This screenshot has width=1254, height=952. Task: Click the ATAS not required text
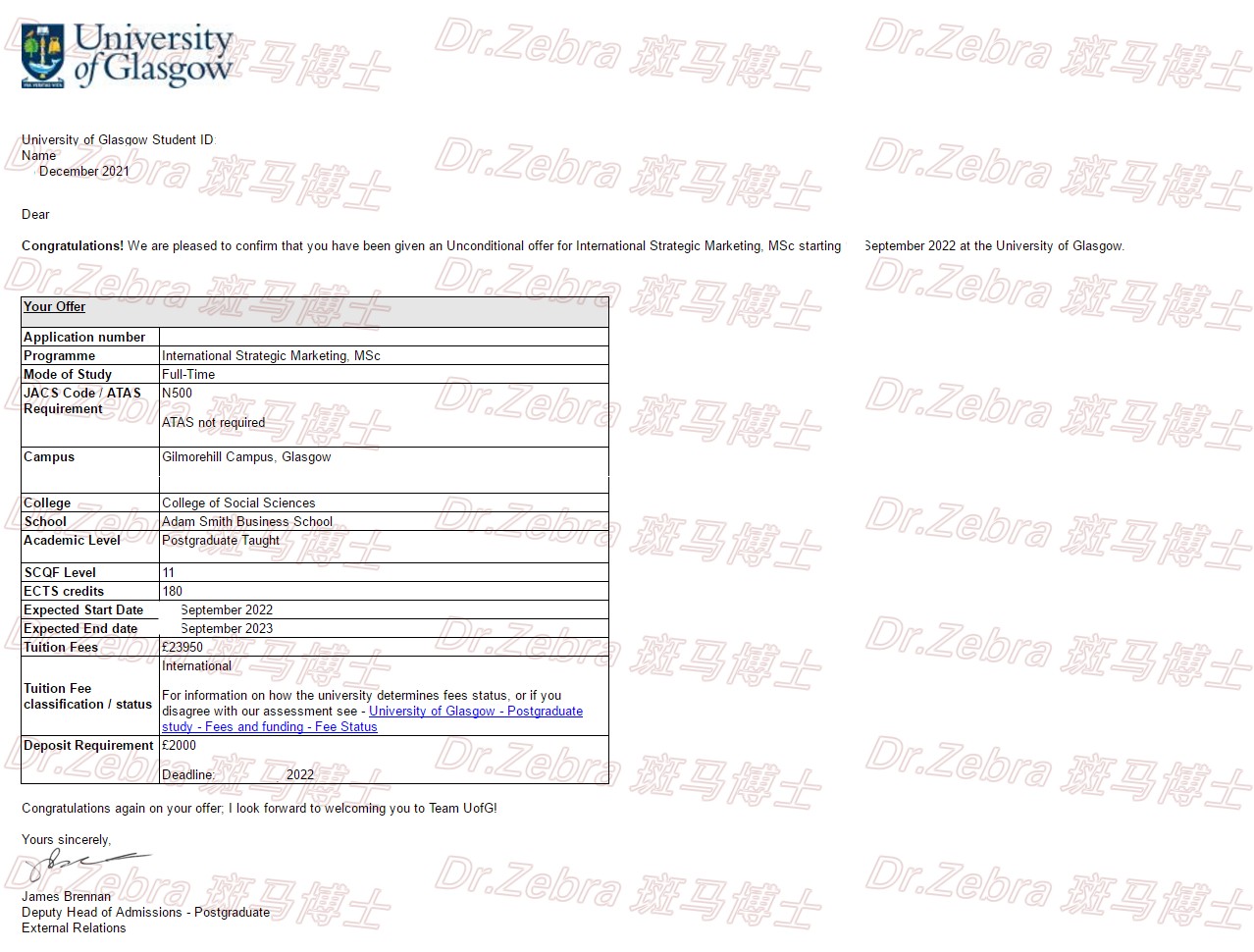213,423
